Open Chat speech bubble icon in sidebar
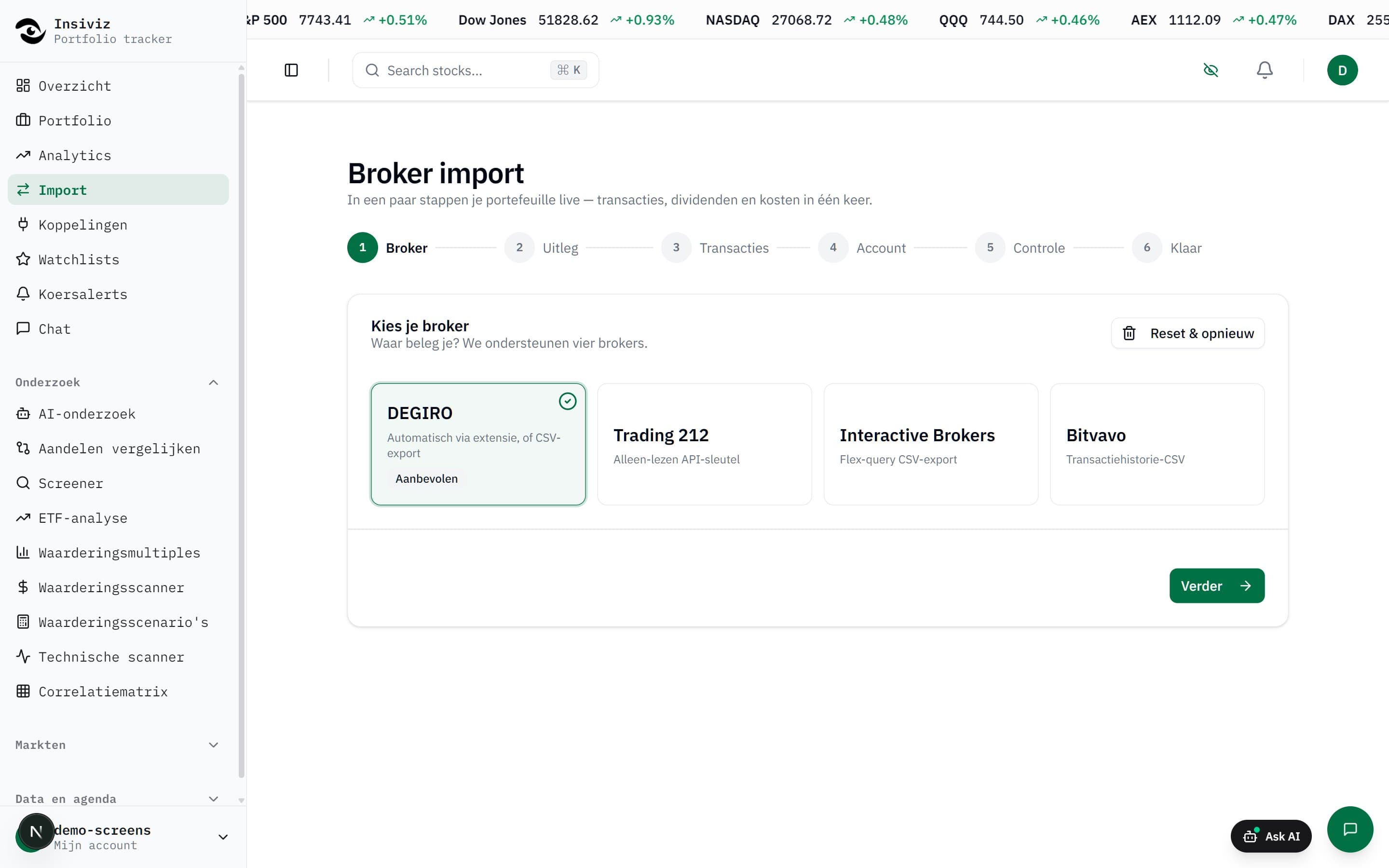The image size is (1389, 868). click(x=23, y=328)
